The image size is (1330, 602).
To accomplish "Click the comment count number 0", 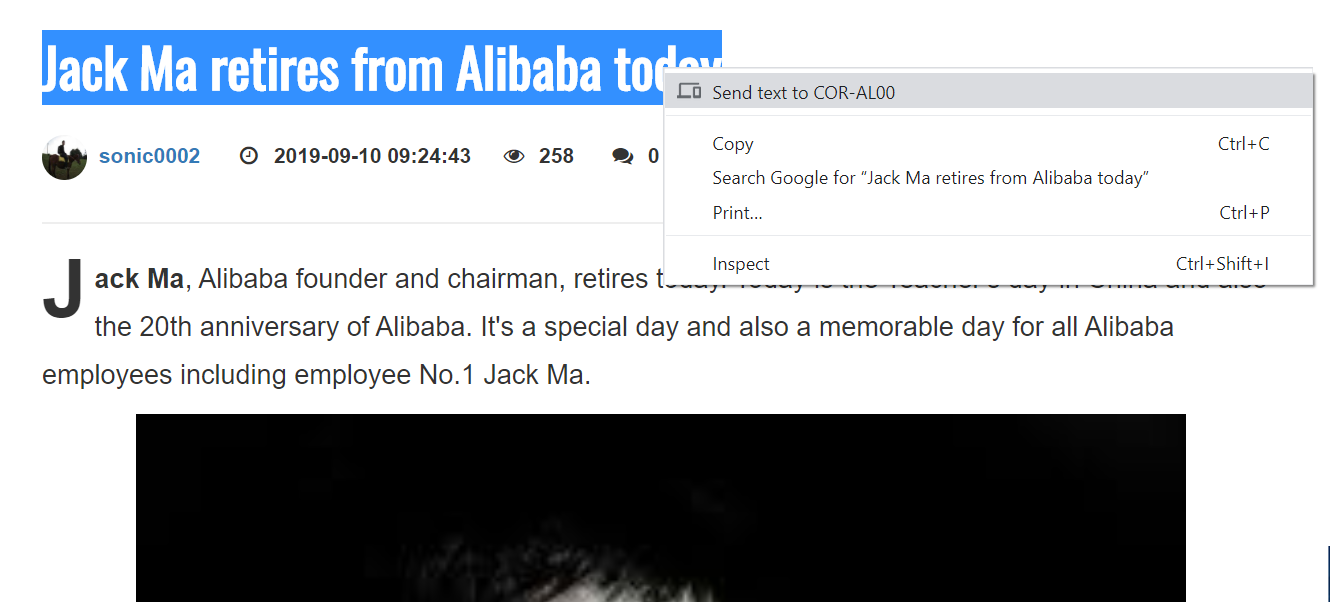I will pyautogui.click(x=653, y=156).
